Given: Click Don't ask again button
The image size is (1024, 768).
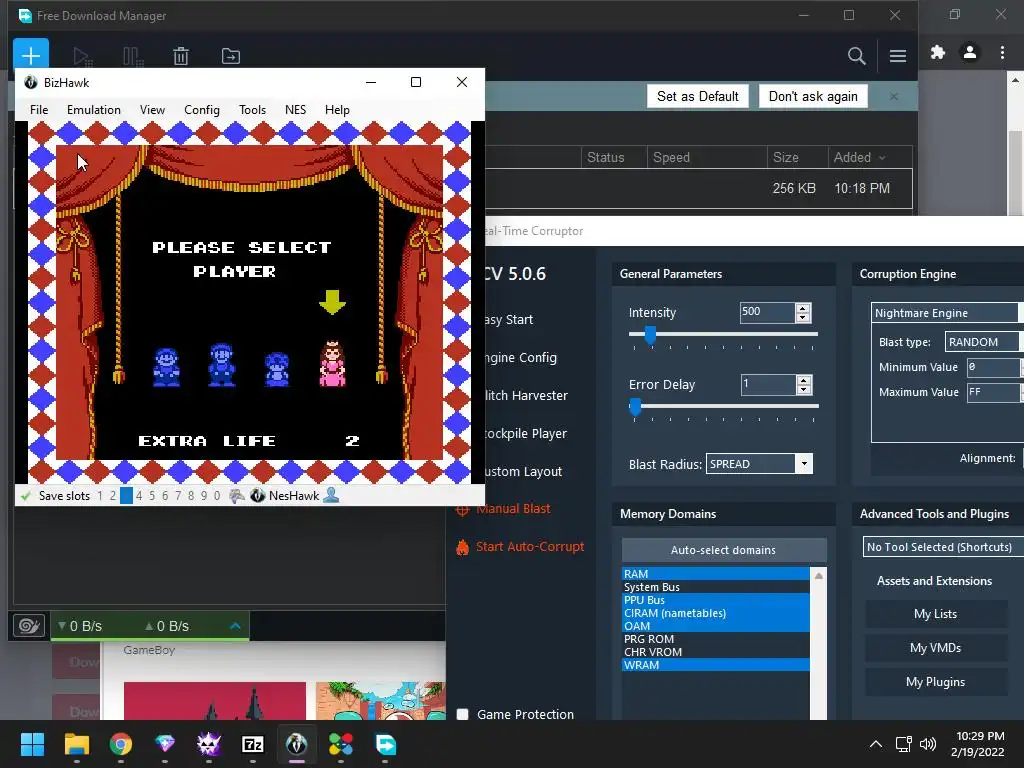Looking at the screenshot, I should [x=813, y=96].
